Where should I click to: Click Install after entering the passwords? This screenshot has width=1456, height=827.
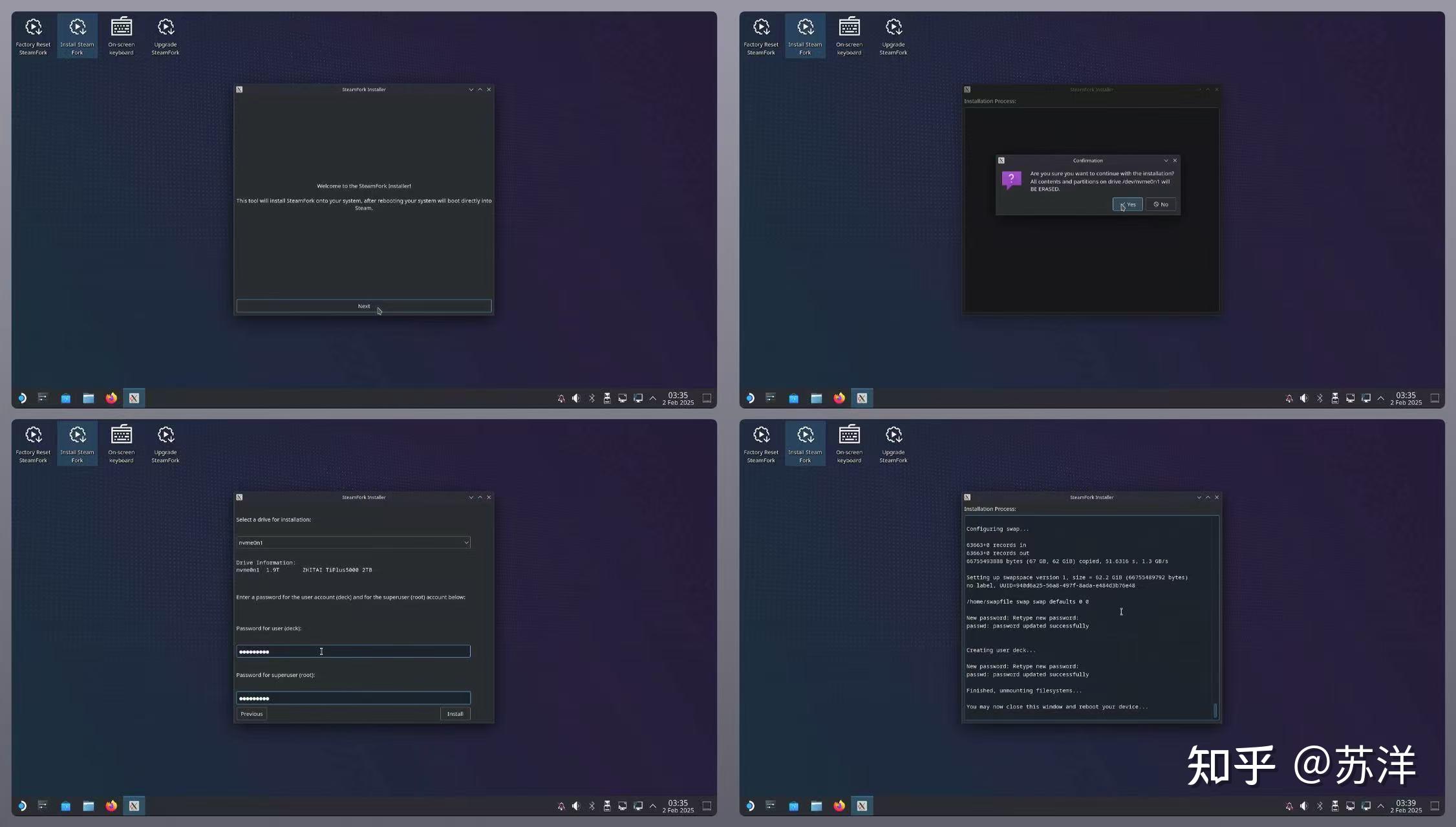455,713
